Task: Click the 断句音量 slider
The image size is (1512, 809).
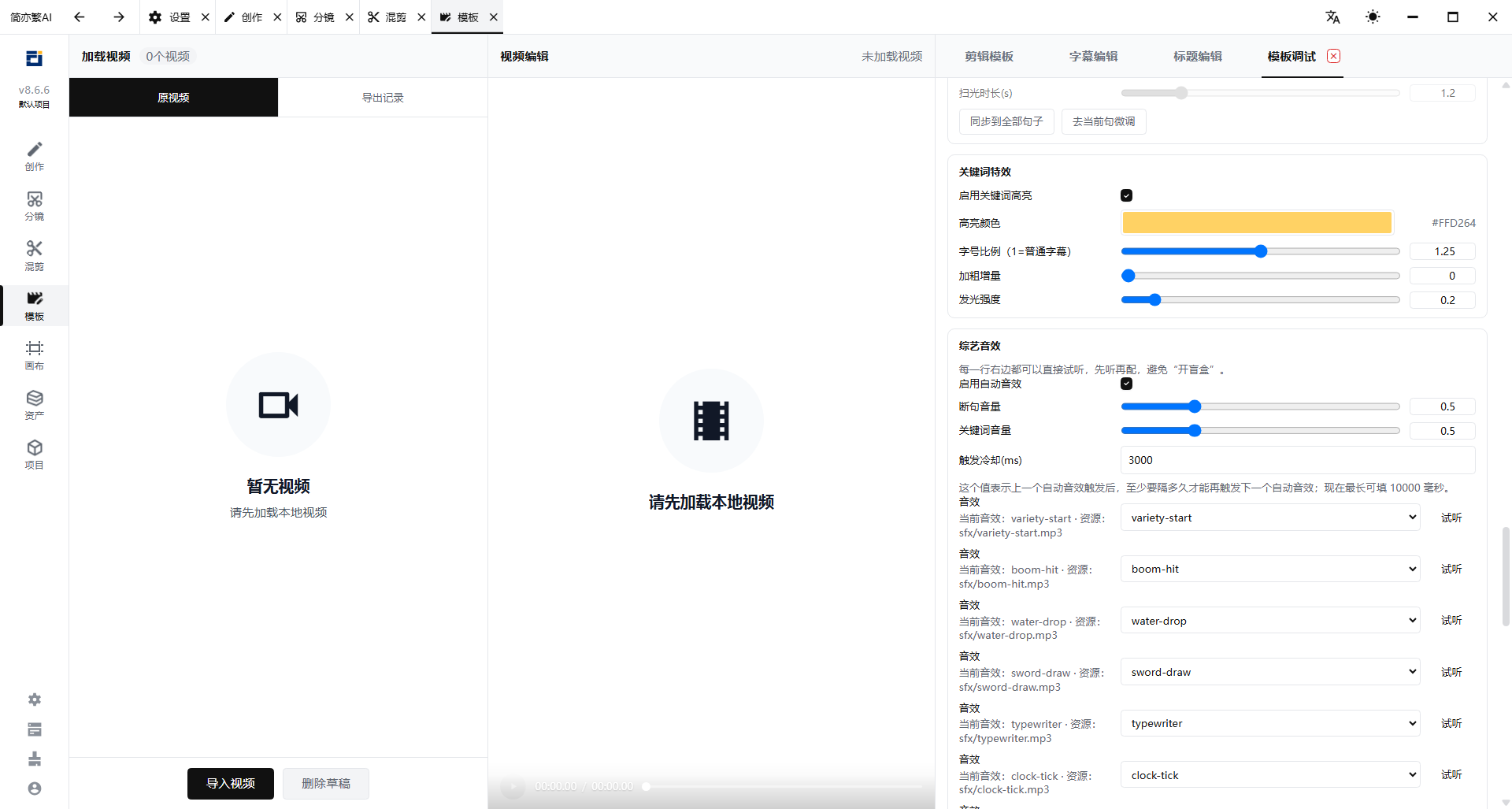Action: (x=1260, y=406)
